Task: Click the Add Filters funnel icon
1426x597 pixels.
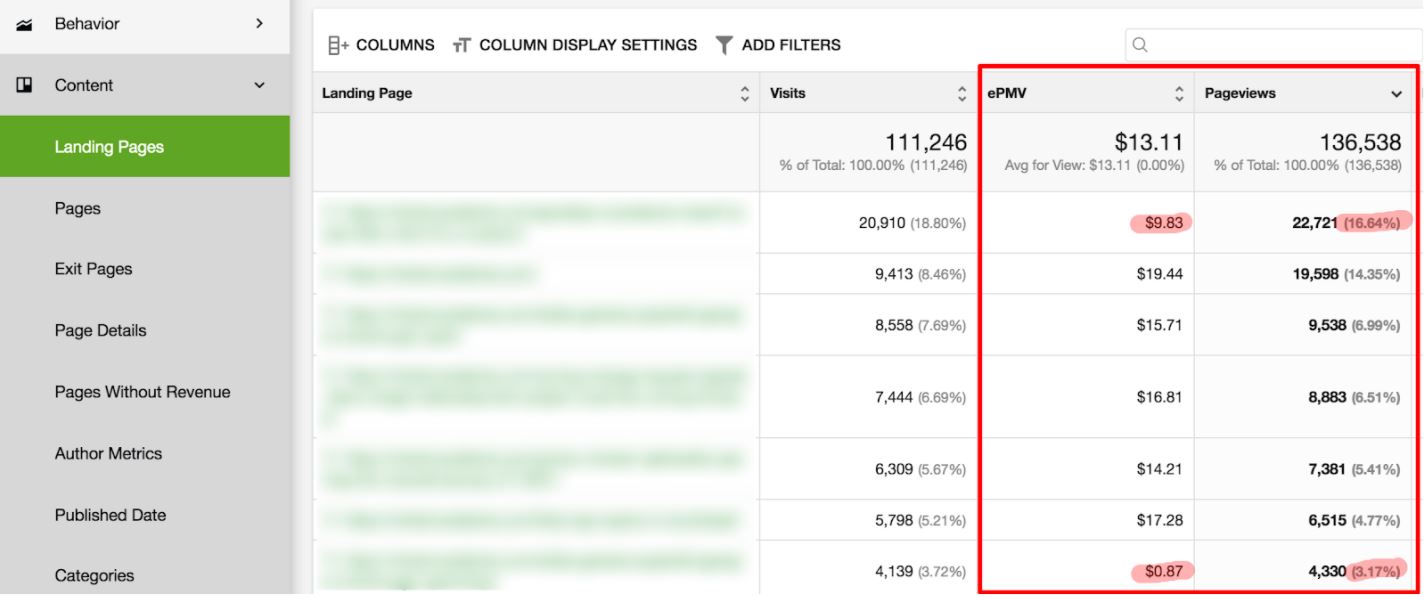Action: [x=724, y=45]
